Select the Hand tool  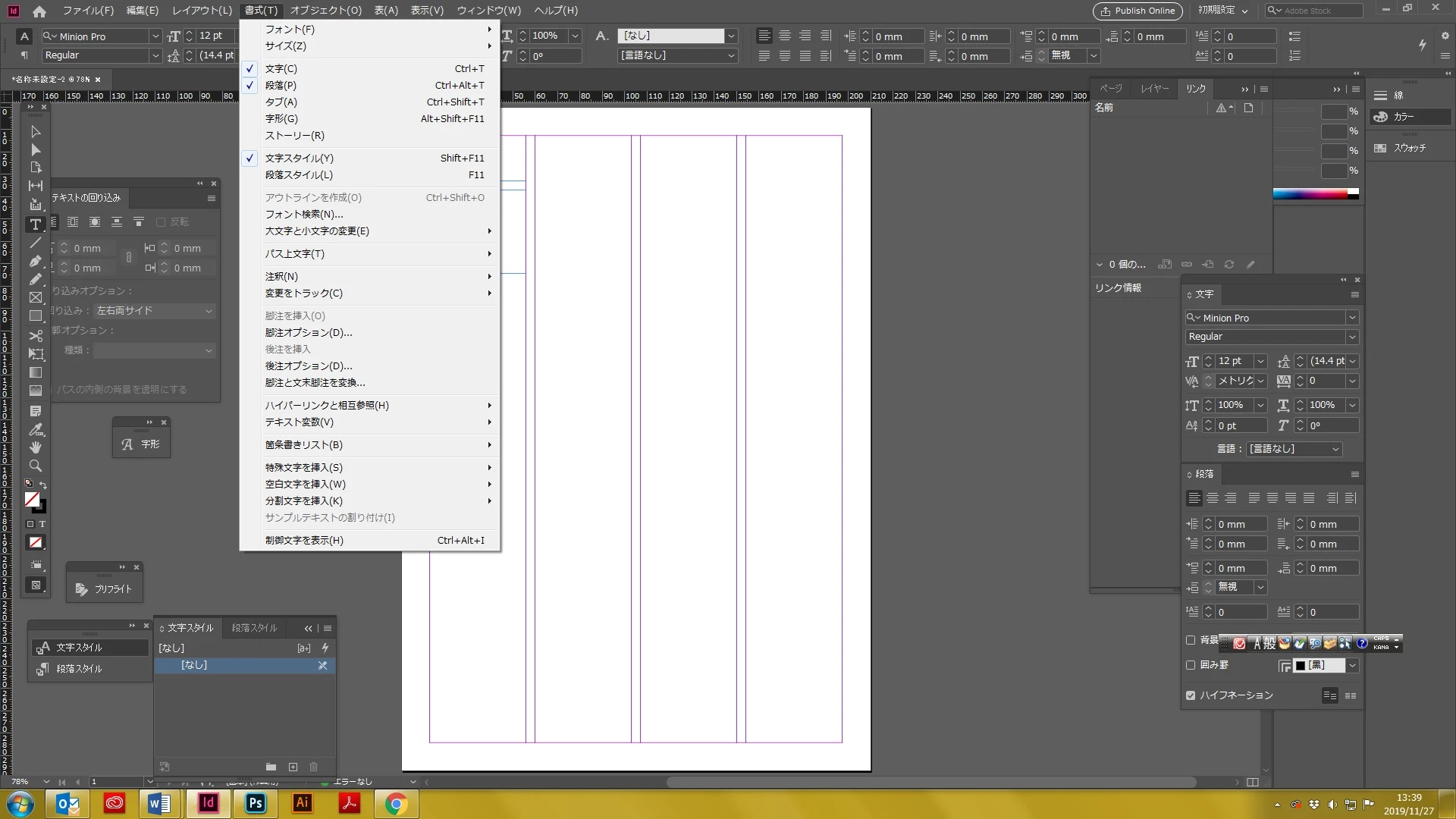tap(35, 447)
